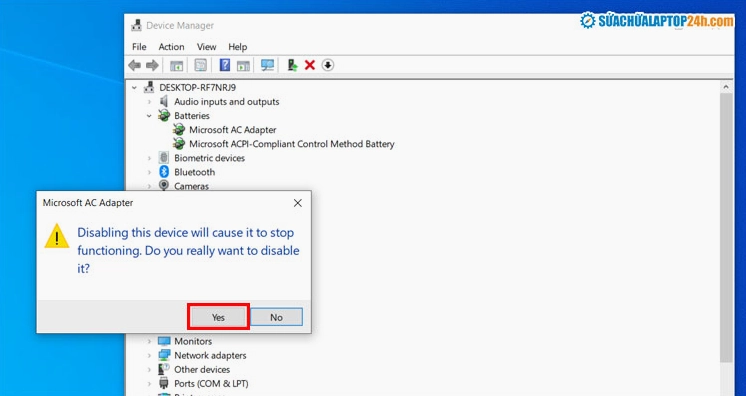This screenshot has height=396, width=746.
Task: Click the Device Manager title bar icon
Action: (137, 25)
